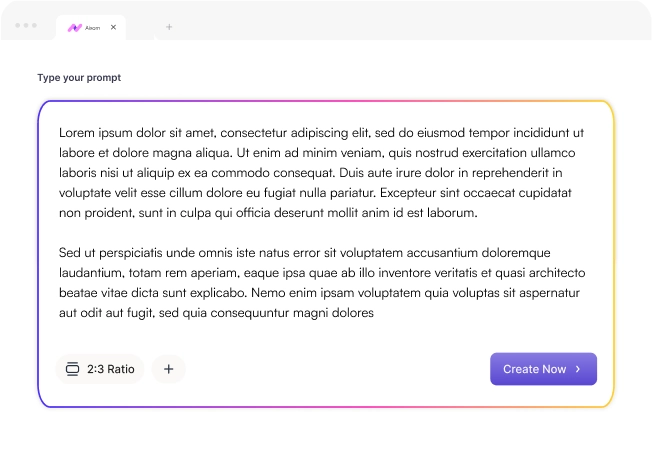Click the first window control dot
The height and width of the screenshot is (454, 653).
(x=18, y=25)
